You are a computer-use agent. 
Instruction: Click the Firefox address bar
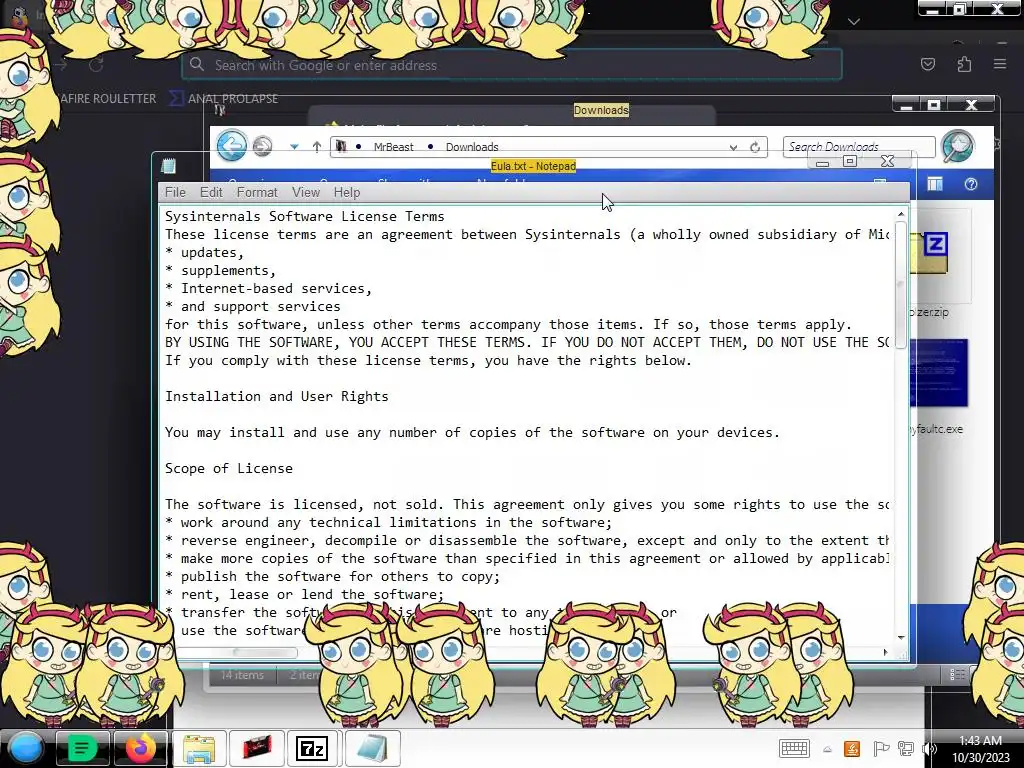512,65
